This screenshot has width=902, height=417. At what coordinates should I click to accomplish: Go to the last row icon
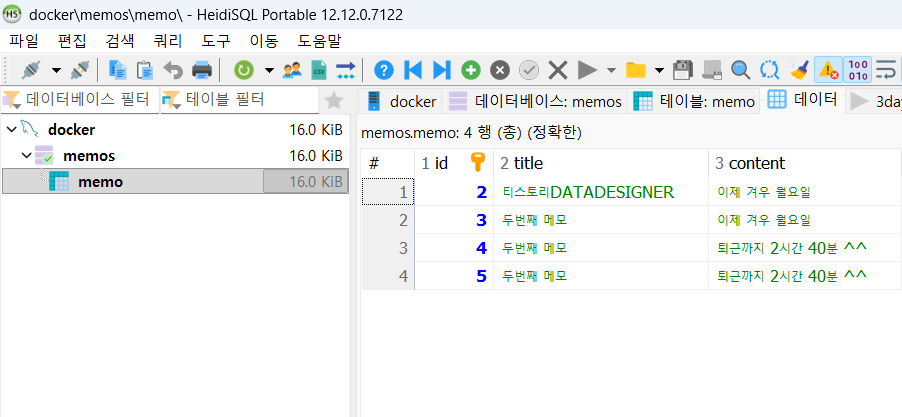point(442,70)
